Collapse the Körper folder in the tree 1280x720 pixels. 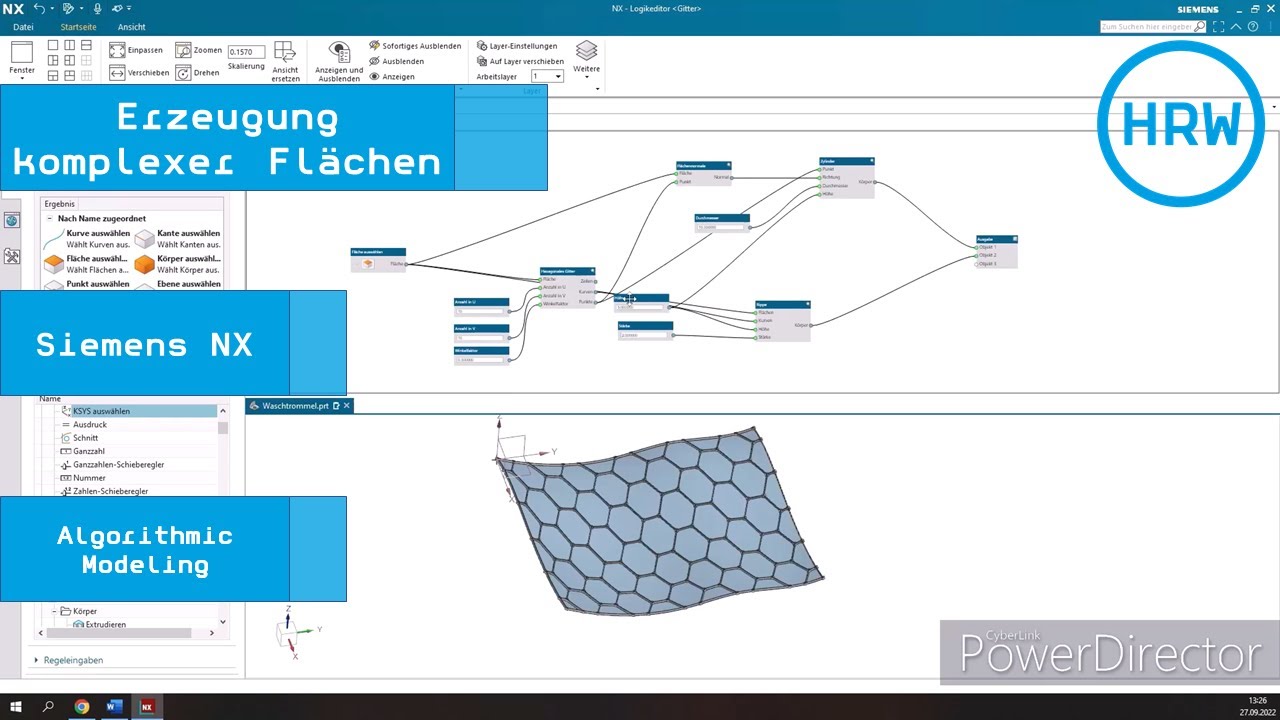[53, 611]
